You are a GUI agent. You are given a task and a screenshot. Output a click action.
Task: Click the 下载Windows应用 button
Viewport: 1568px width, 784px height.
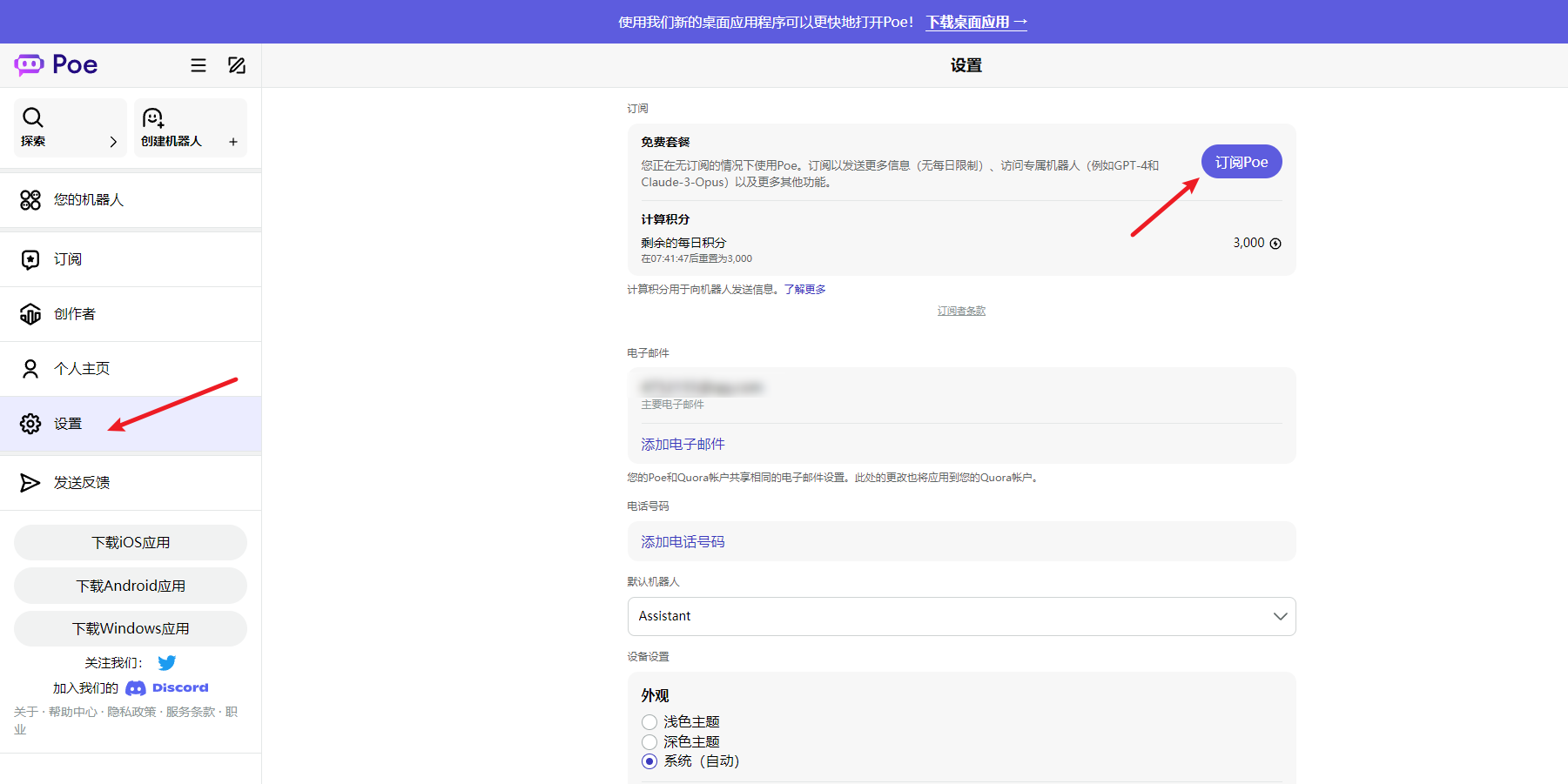pyautogui.click(x=131, y=628)
